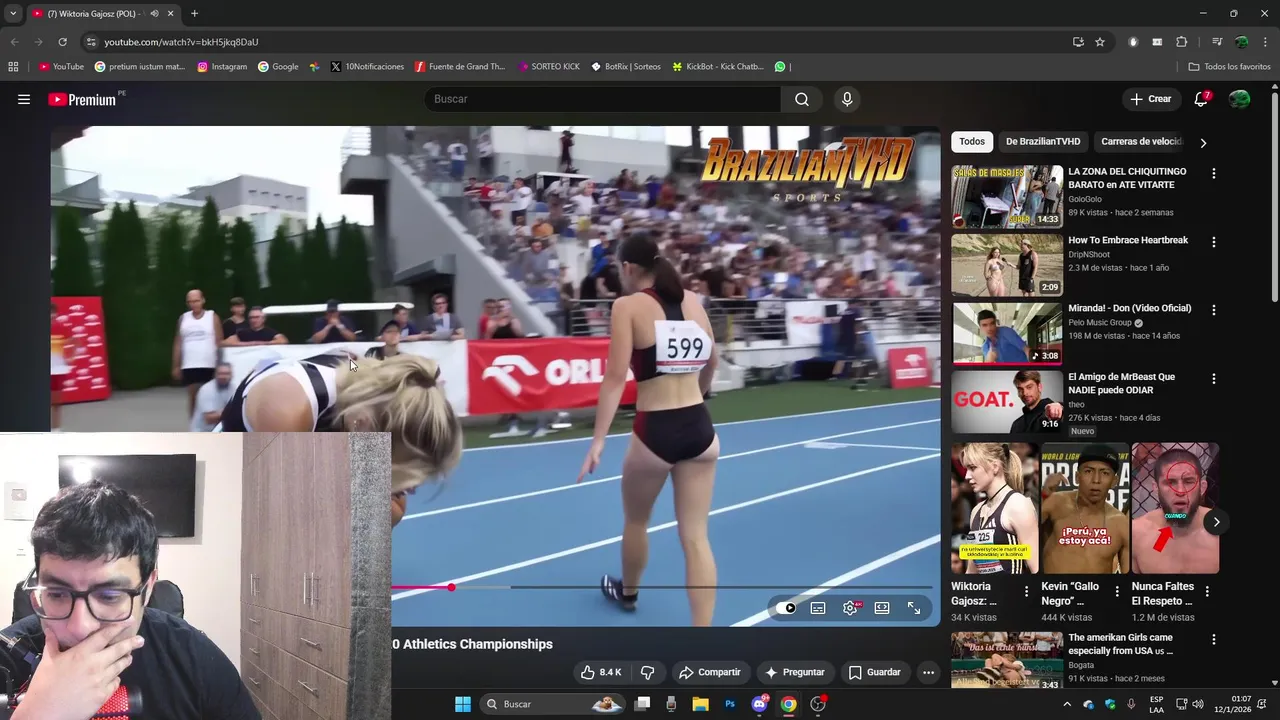Click the Preguntar button

[x=795, y=672]
